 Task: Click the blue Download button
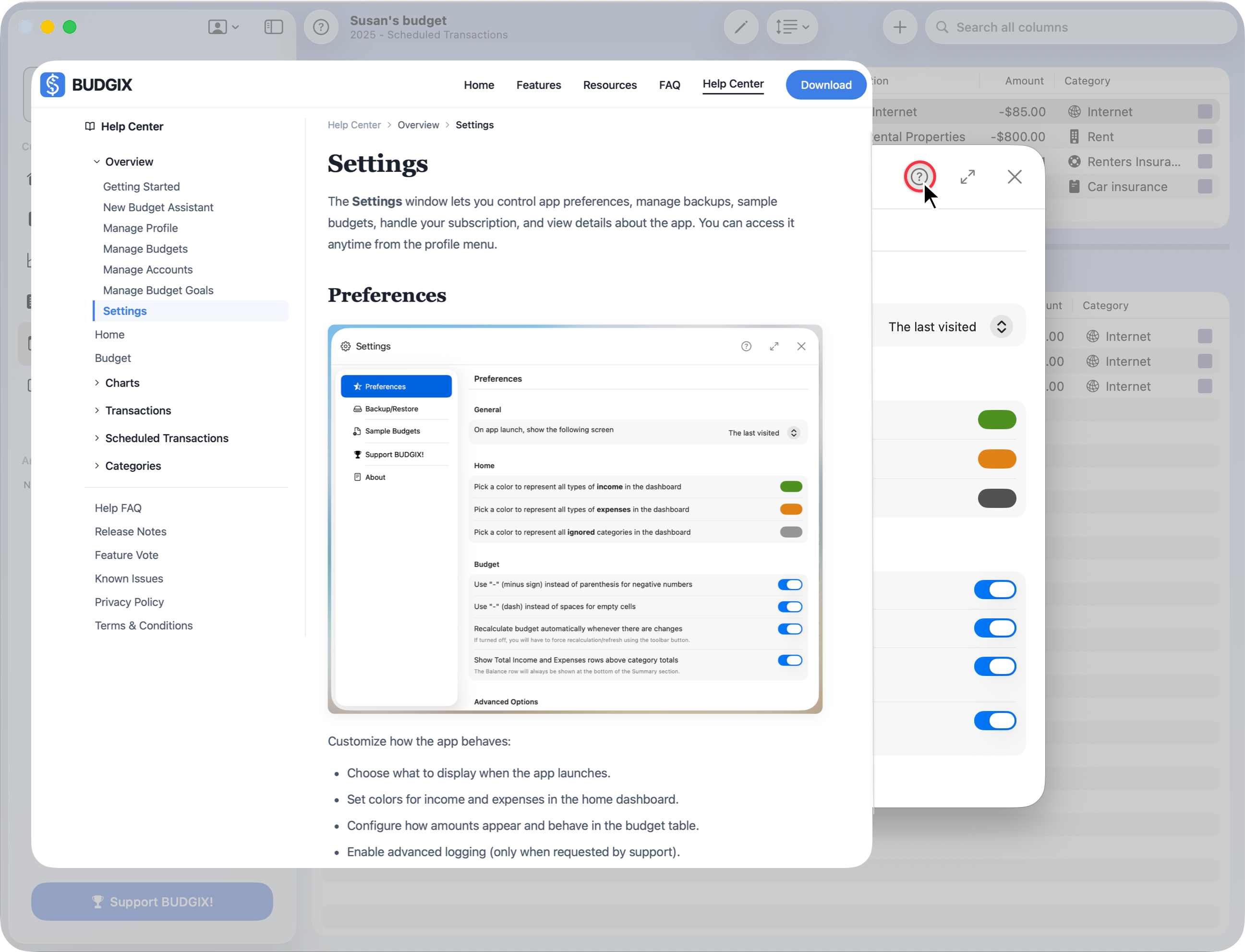(x=826, y=85)
